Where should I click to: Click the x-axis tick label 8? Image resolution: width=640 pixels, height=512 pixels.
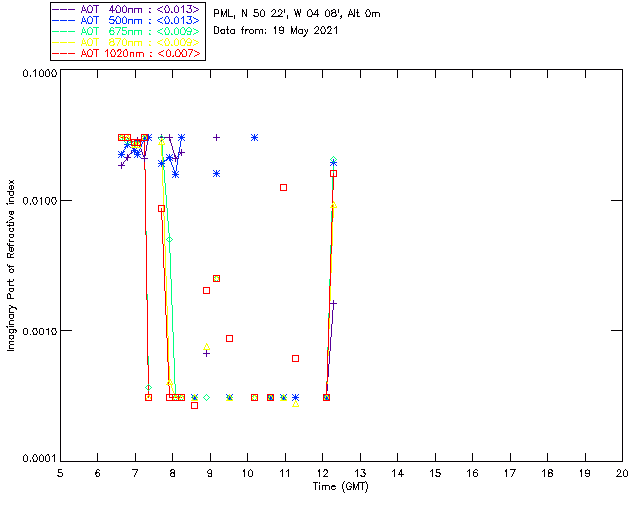click(x=173, y=473)
